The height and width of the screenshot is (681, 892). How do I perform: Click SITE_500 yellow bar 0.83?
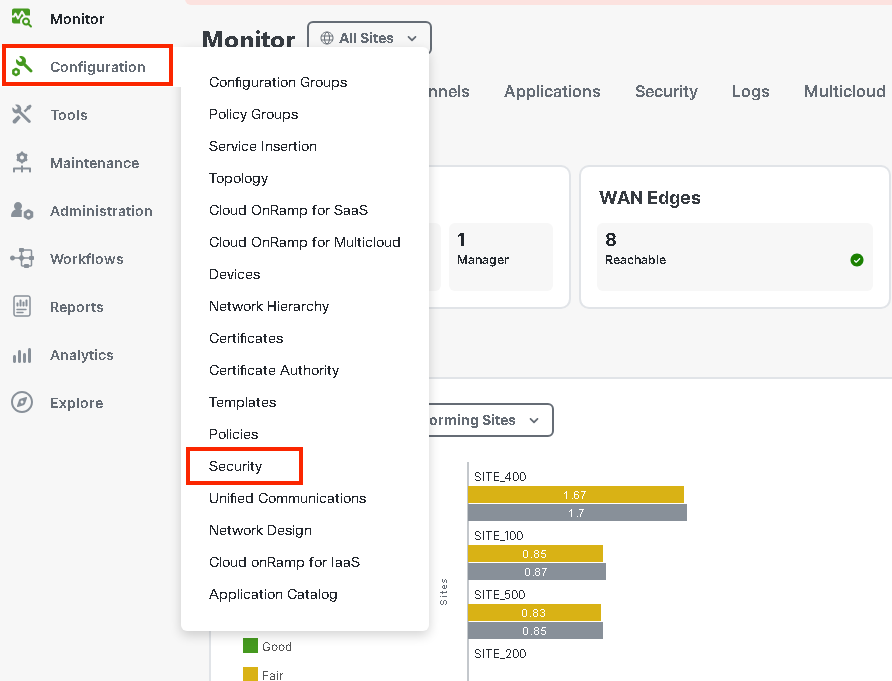[x=534, y=613]
